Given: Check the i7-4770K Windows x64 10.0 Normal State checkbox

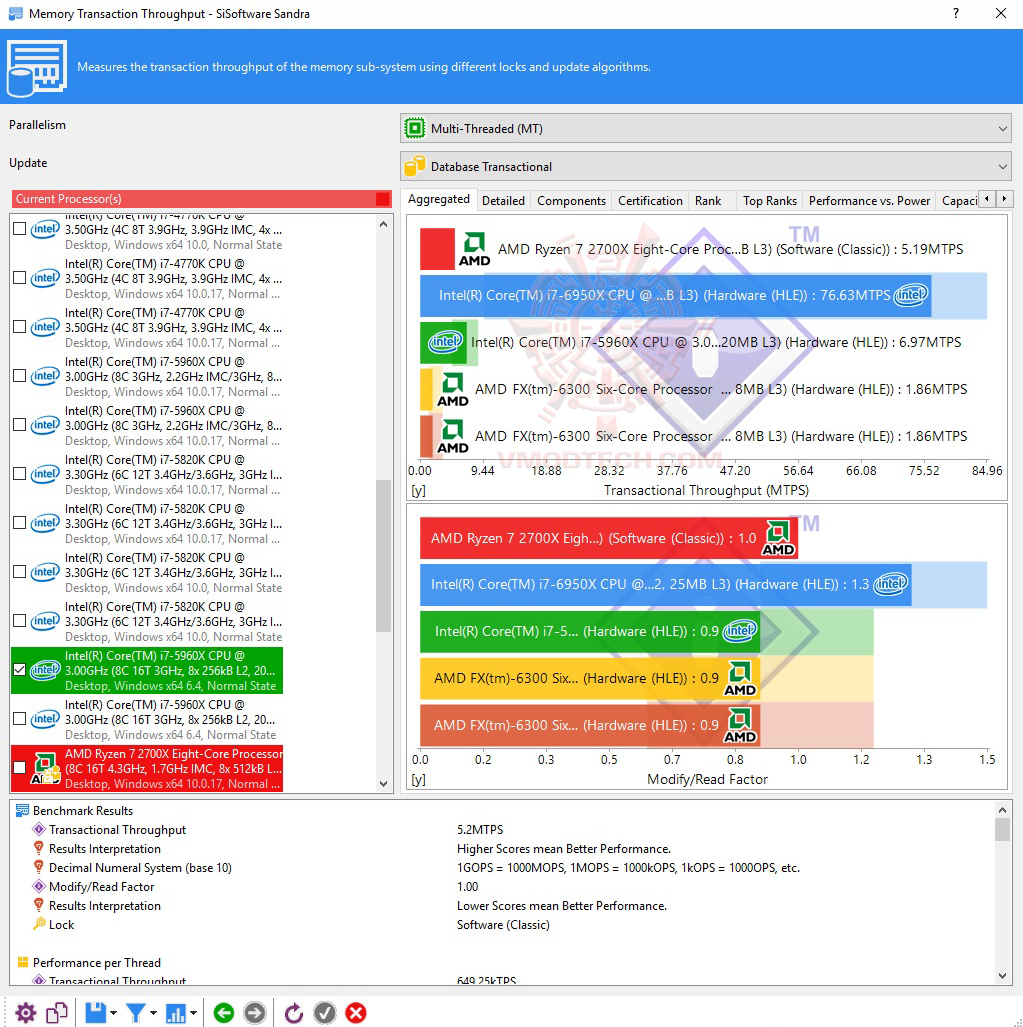Looking at the screenshot, I should click(20, 229).
